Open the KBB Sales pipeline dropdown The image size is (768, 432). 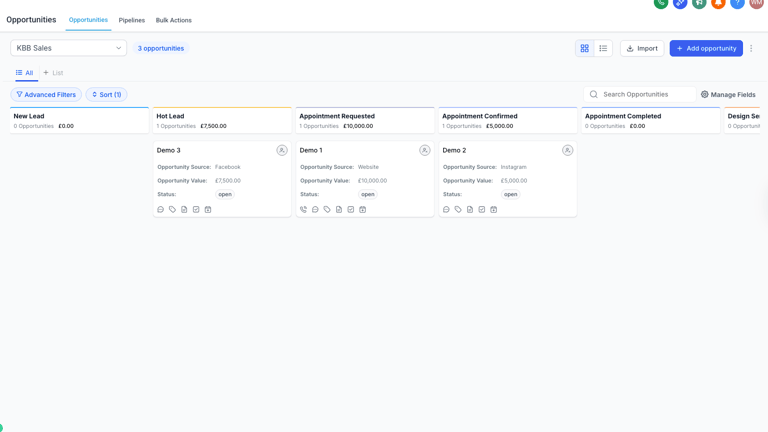tap(68, 48)
